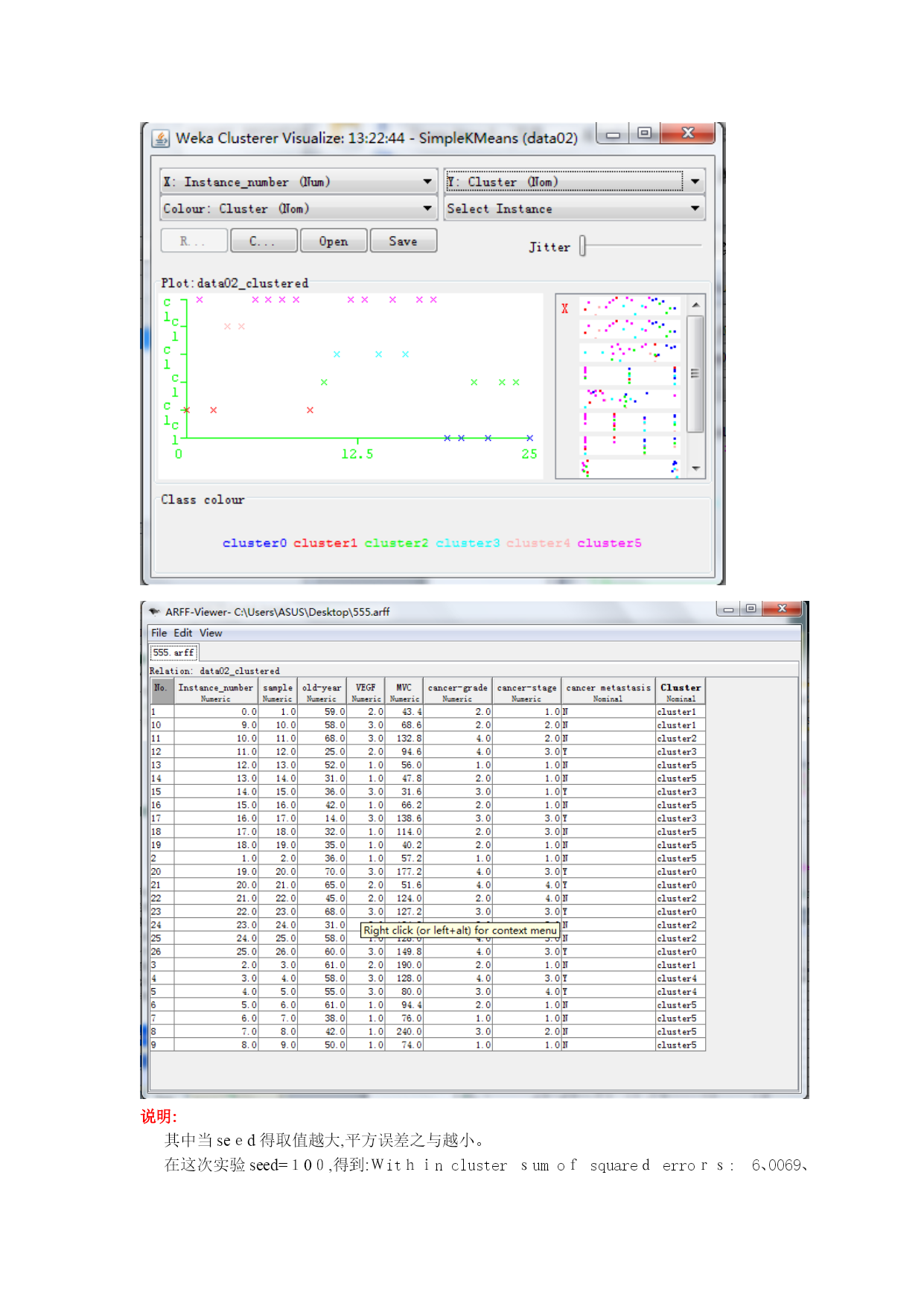Click the MVC cell with value 94.4
This screenshot has width=924, height=1306.
click(404, 1005)
